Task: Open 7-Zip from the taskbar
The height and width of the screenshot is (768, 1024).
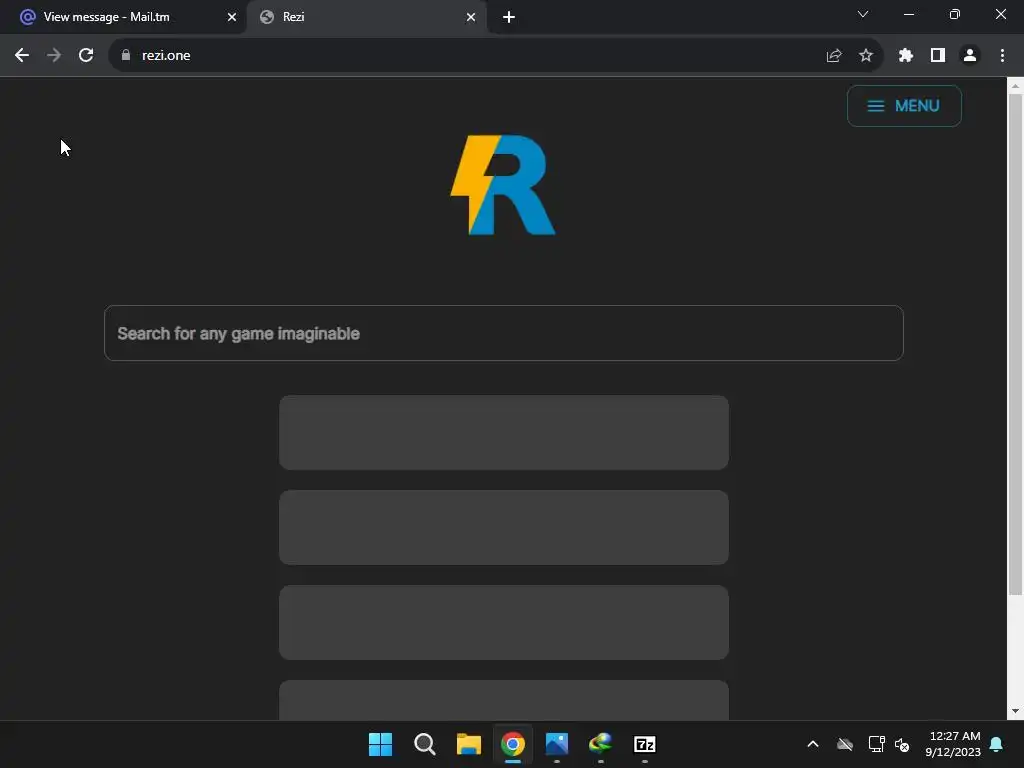Action: coord(645,744)
